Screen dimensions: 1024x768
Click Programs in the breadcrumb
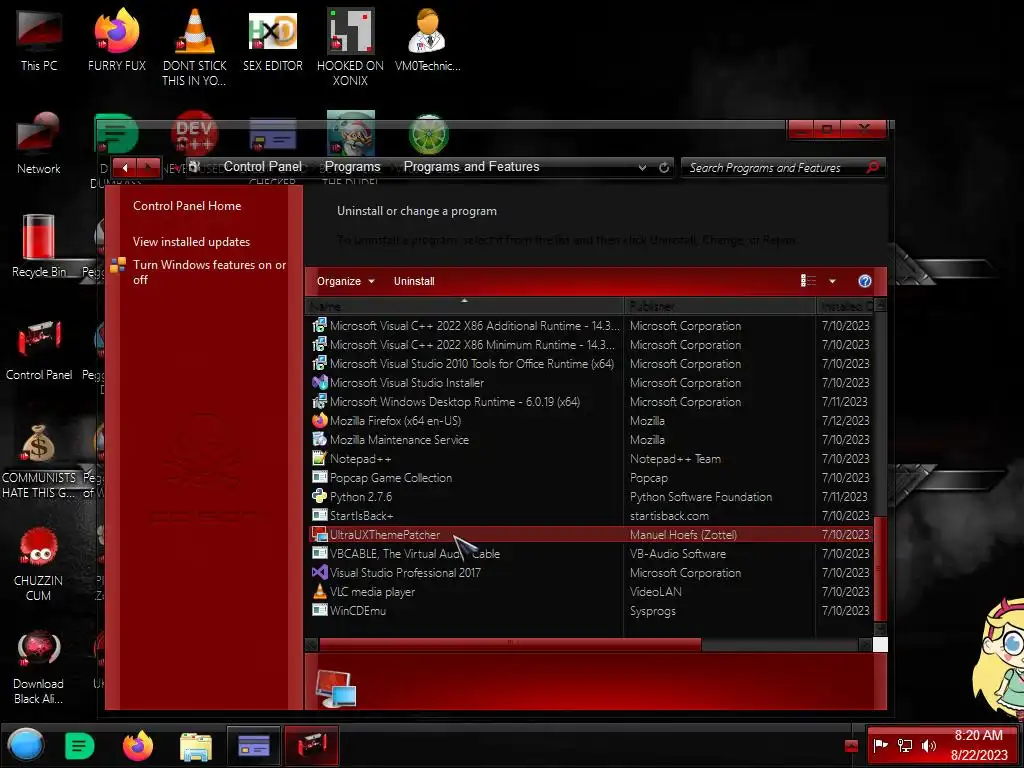pyautogui.click(x=353, y=167)
